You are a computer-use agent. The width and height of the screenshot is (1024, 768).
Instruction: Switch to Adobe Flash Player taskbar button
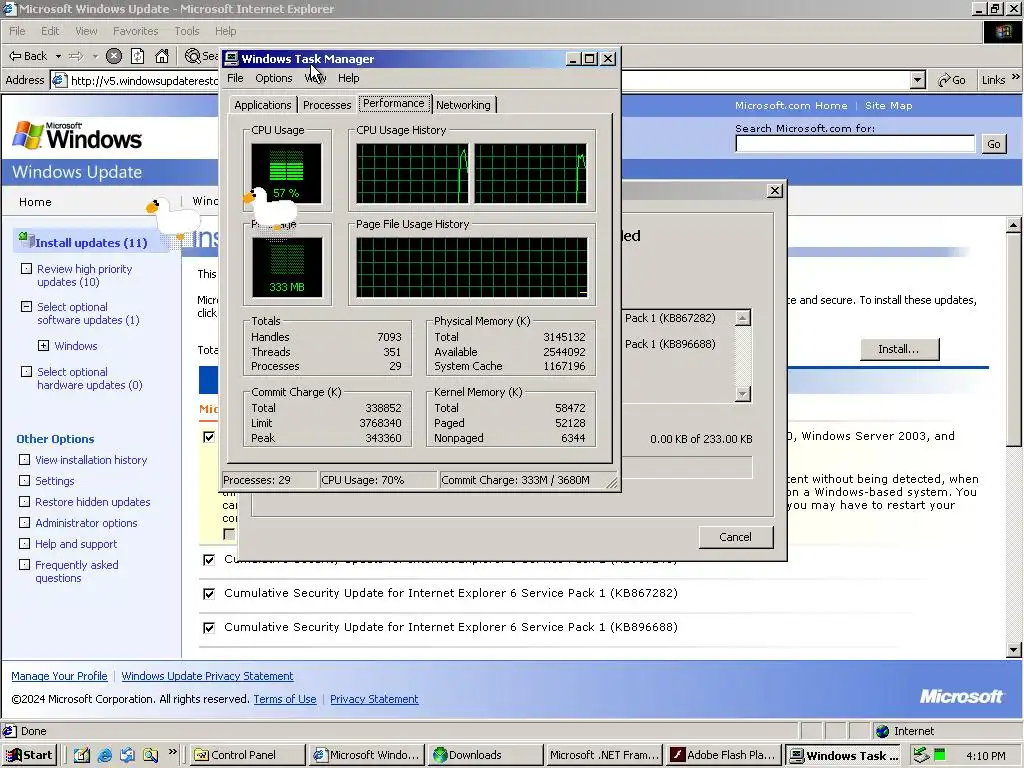(724, 756)
